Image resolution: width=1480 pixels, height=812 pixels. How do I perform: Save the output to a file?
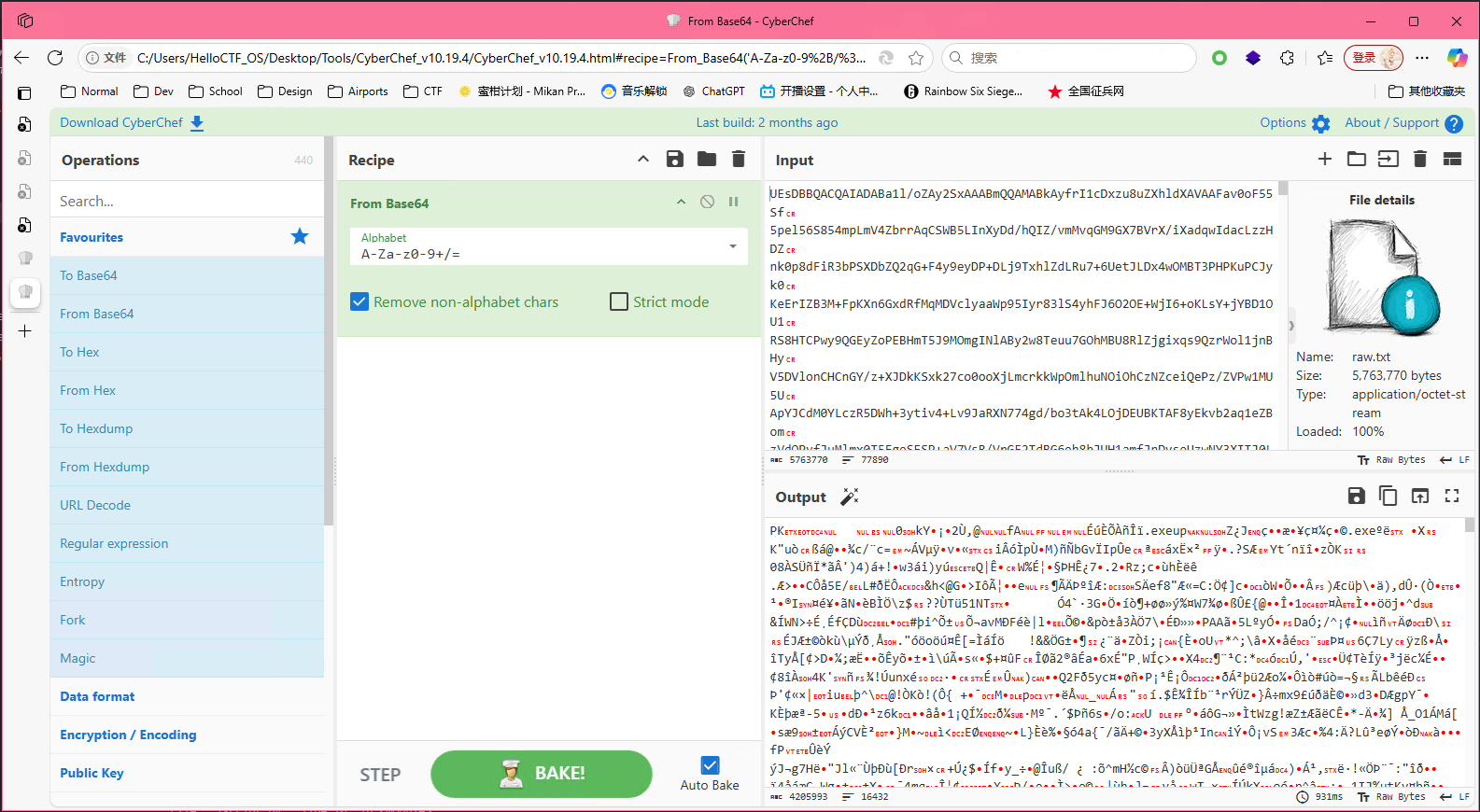click(x=1357, y=496)
